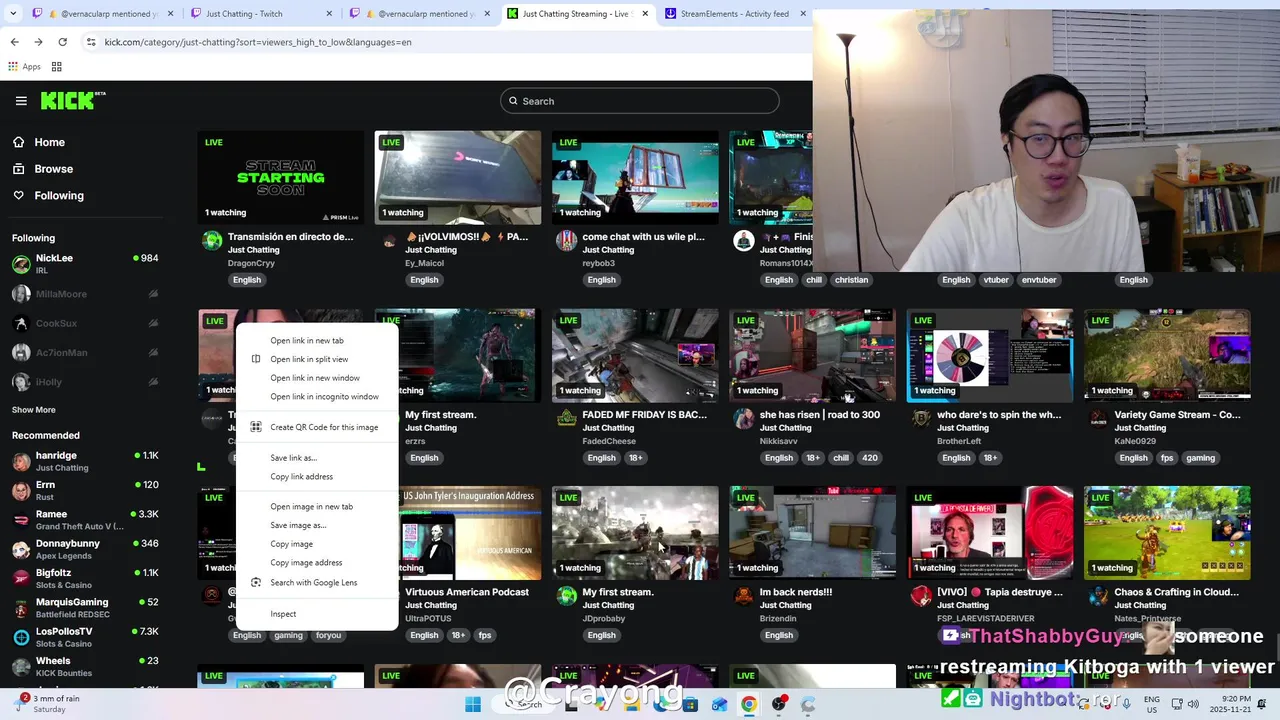The height and width of the screenshot is (720, 1280).
Task: Open Browse in Kick sidebar
Action: 53,169
